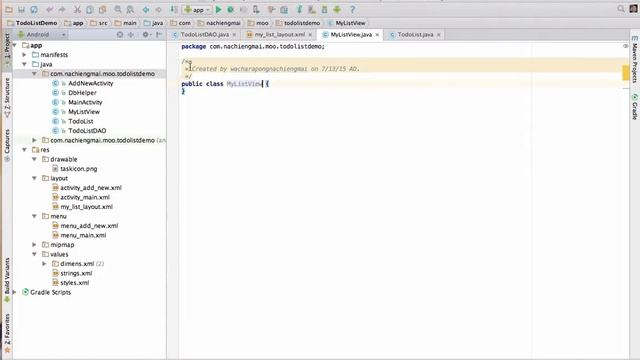Click the Copy toolbar icon
This screenshot has width=640, height=360.
pyautogui.click(x=90, y=9)
